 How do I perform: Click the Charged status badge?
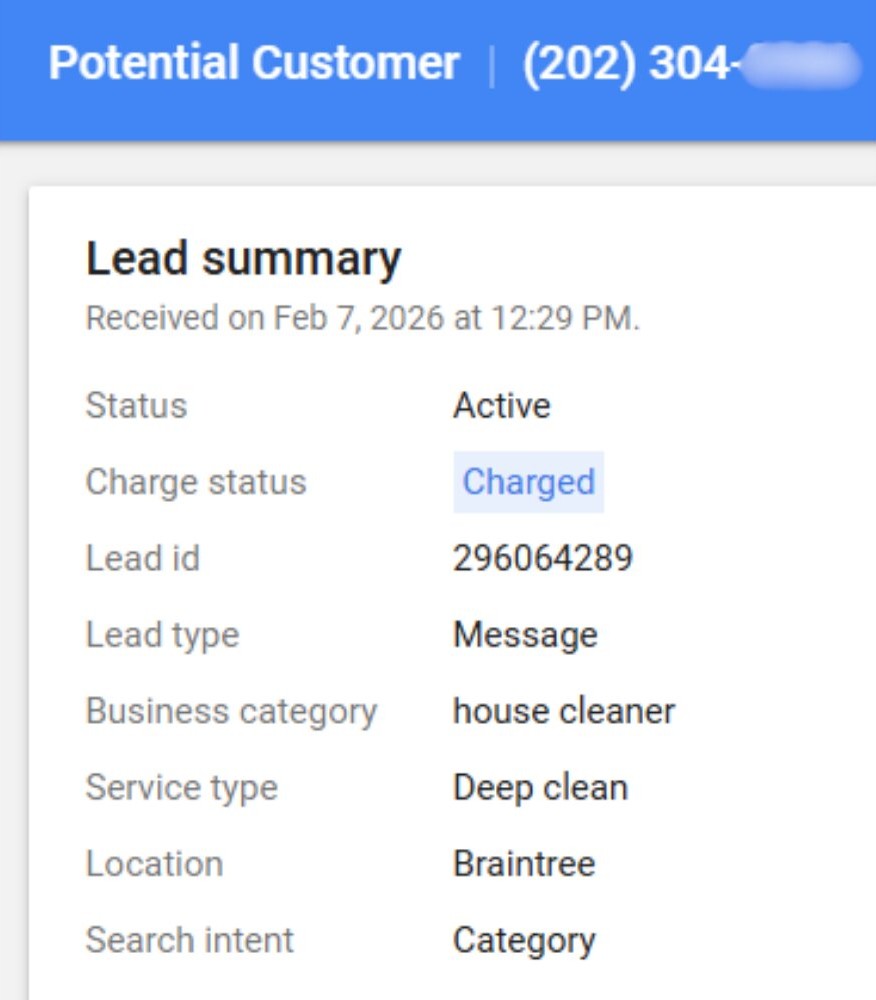[528, 482]
